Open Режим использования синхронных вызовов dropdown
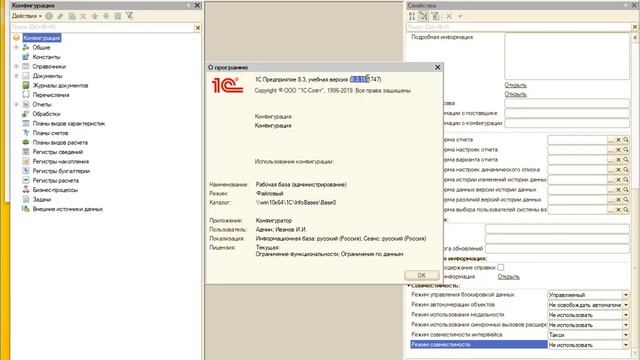The width and height of the screenshot is (640, 360). pos(626,325)
